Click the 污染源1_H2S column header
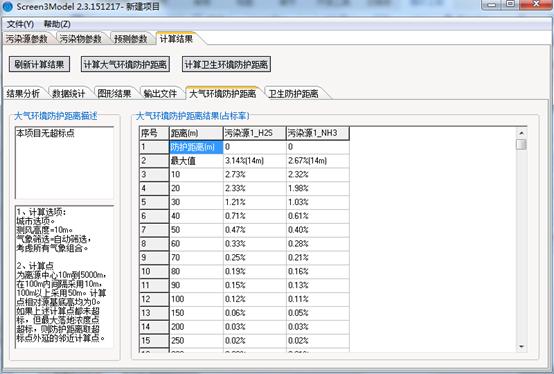The width and height of the screenshot is (554, 374). (x=255, y=133)
